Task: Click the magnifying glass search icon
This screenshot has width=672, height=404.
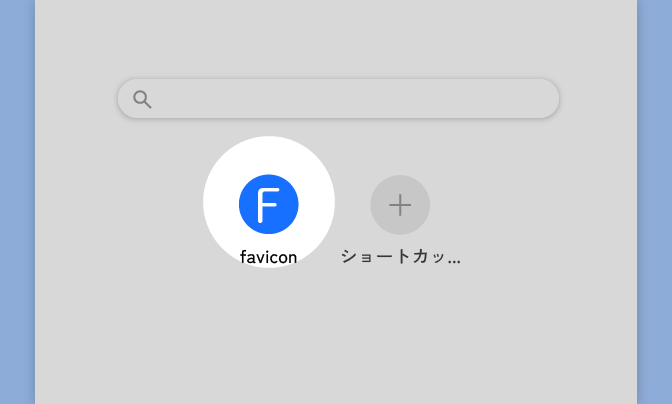Action: pyautogui.click(x=142, y=99)
